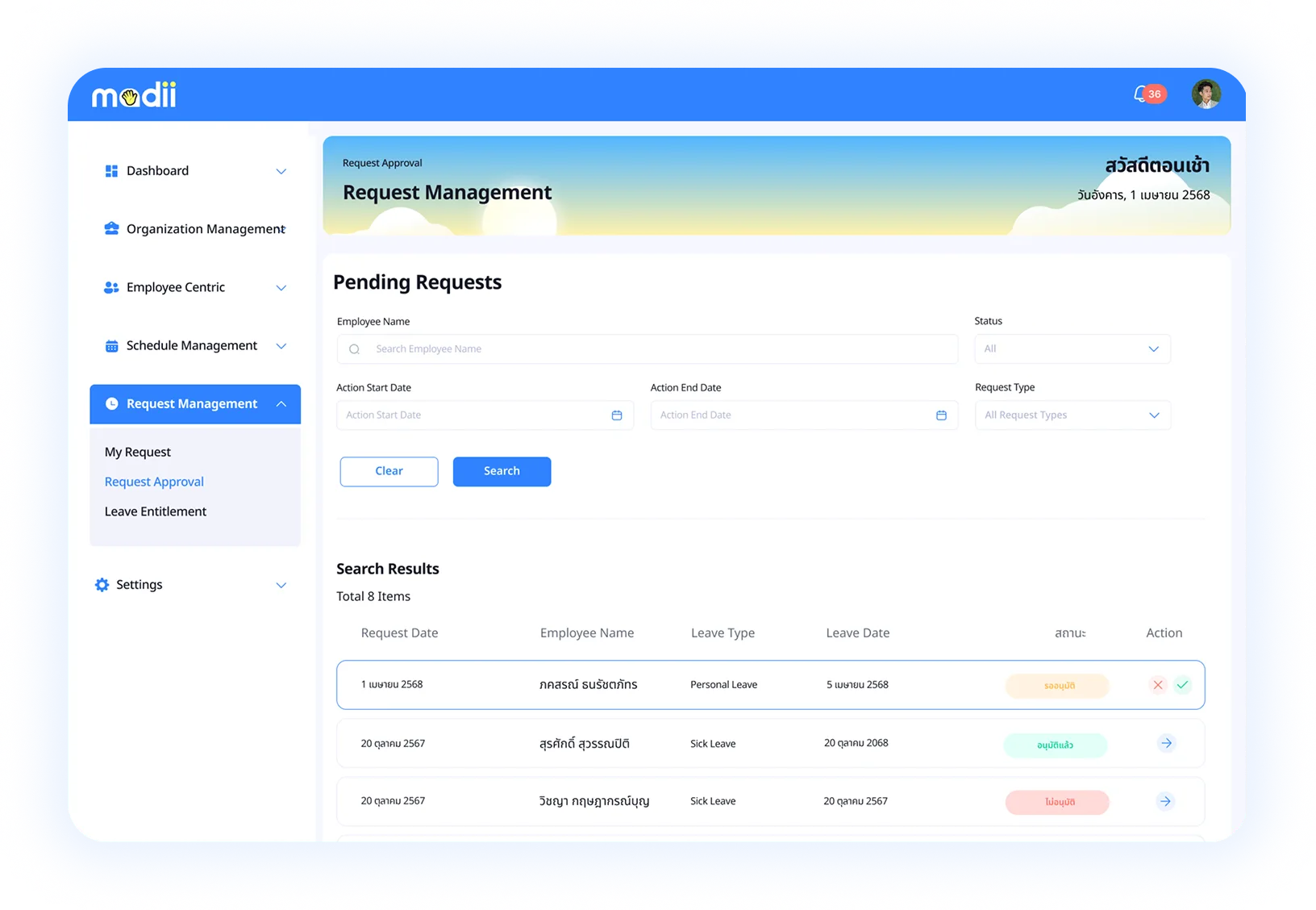Image resolution: width=1316 pixels, height=910 pixels.
Task: Focus the Search Employee Name field
Action: (648, 349)
